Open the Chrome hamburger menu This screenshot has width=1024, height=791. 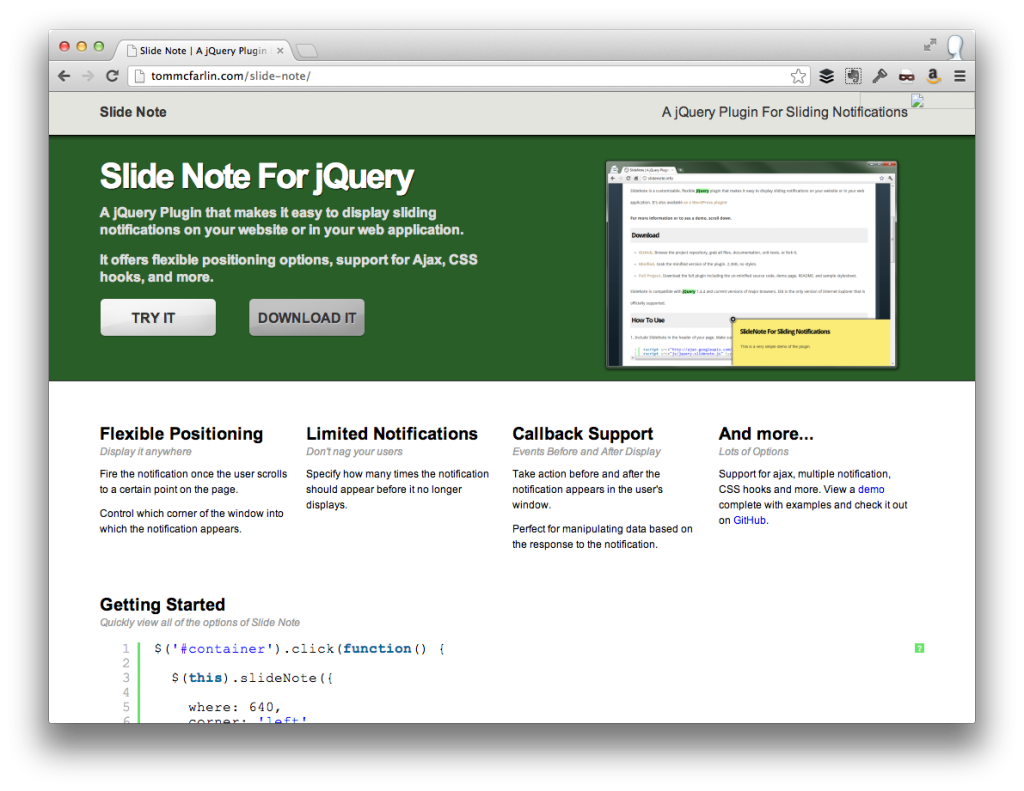pos(959,76)
